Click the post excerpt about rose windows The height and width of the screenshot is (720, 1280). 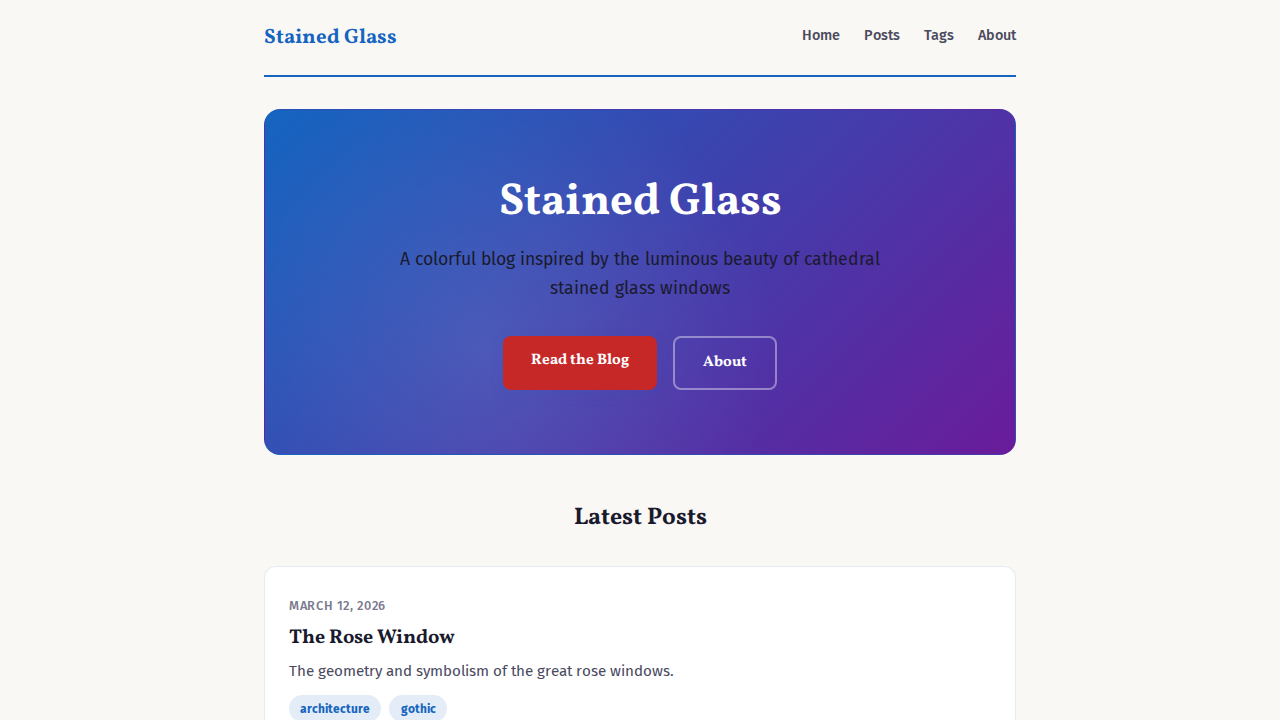pyautogui.click(x=481, y=671)
